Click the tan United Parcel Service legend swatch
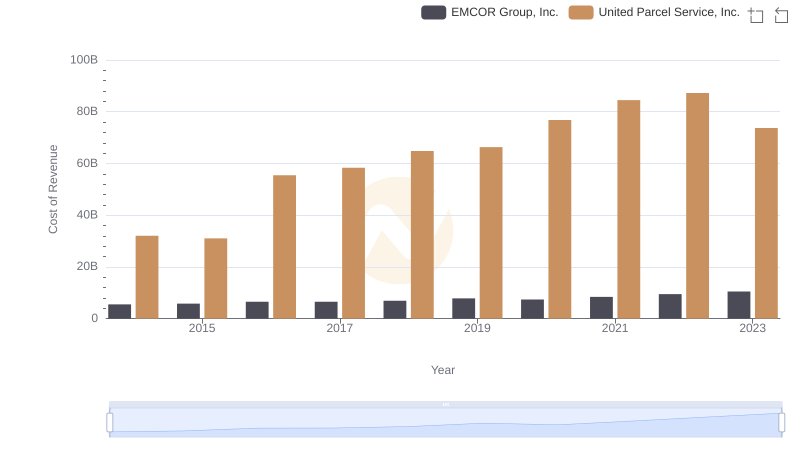The height and width of the screenshot is (461, 800). tap(580, 13)
